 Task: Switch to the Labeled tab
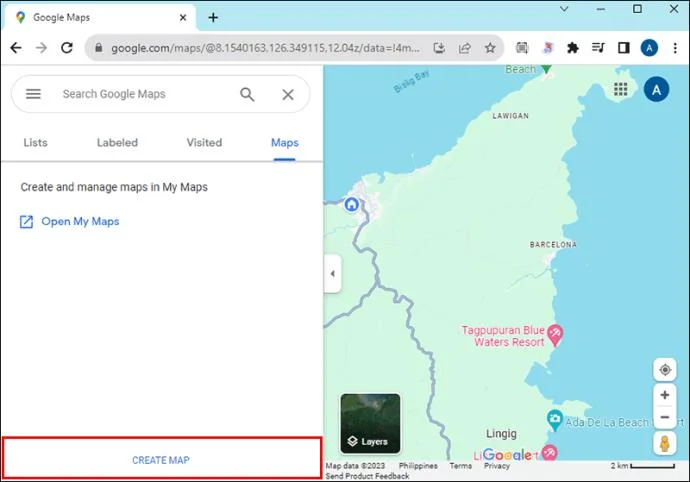tap(117, 143)
